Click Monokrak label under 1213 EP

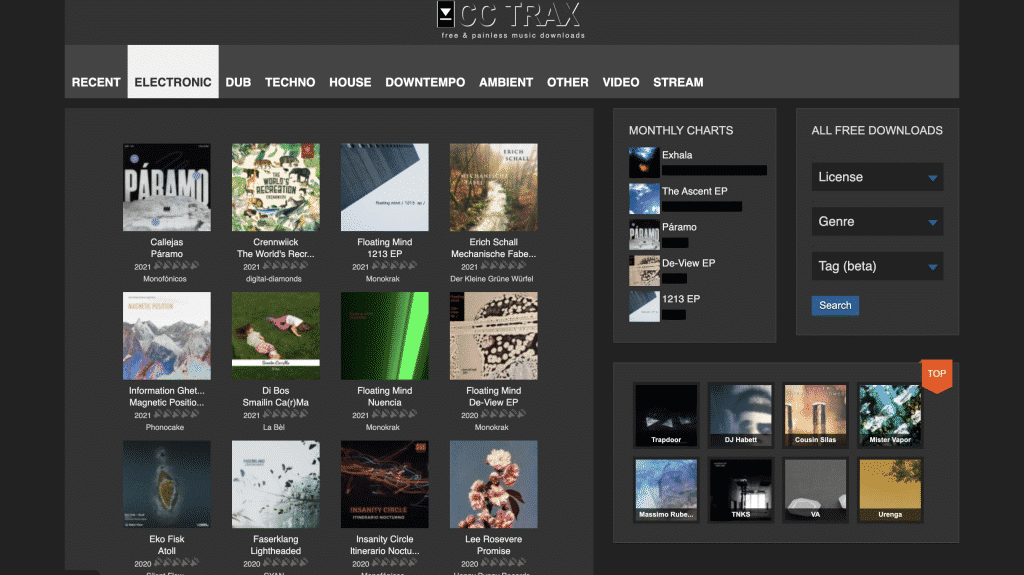383,279
